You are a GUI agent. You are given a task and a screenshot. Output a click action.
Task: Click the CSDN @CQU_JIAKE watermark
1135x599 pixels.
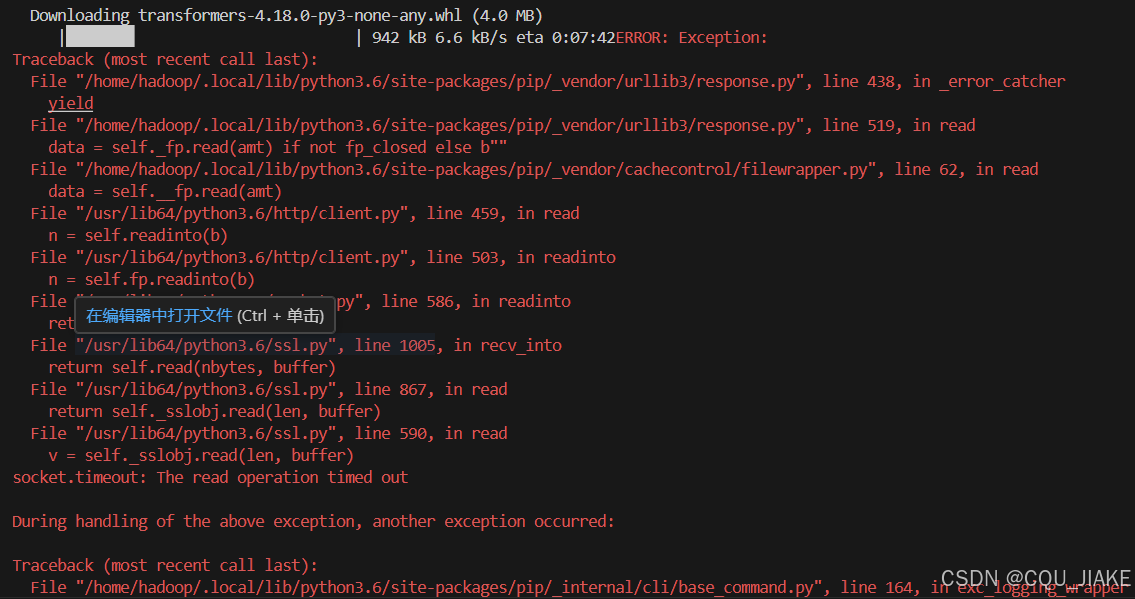coord(1035,578)
